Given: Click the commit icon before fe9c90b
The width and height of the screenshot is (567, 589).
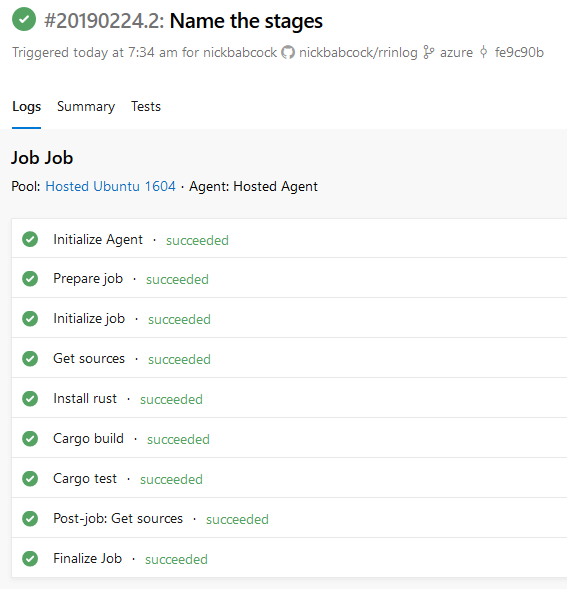Looking at the screenshot, I should (x=484, y=52).
